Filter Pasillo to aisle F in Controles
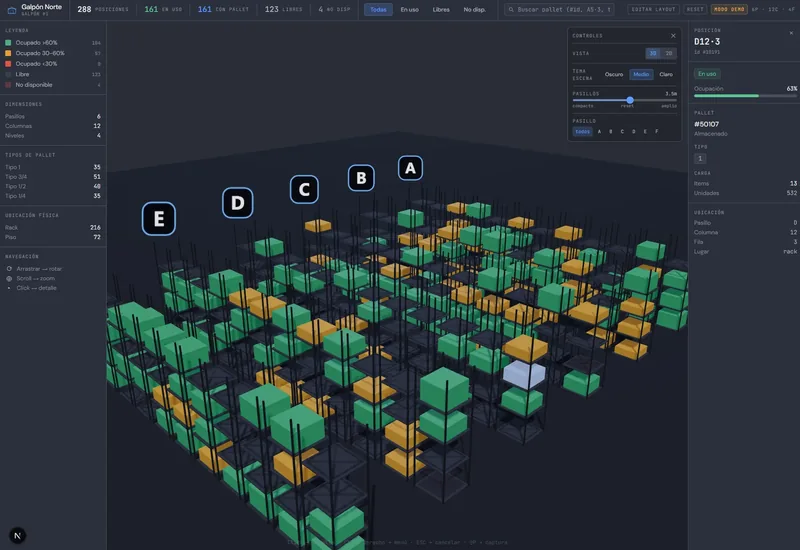Image resolution: width=800 pixels, height=550 pixels. coord(657,132)
